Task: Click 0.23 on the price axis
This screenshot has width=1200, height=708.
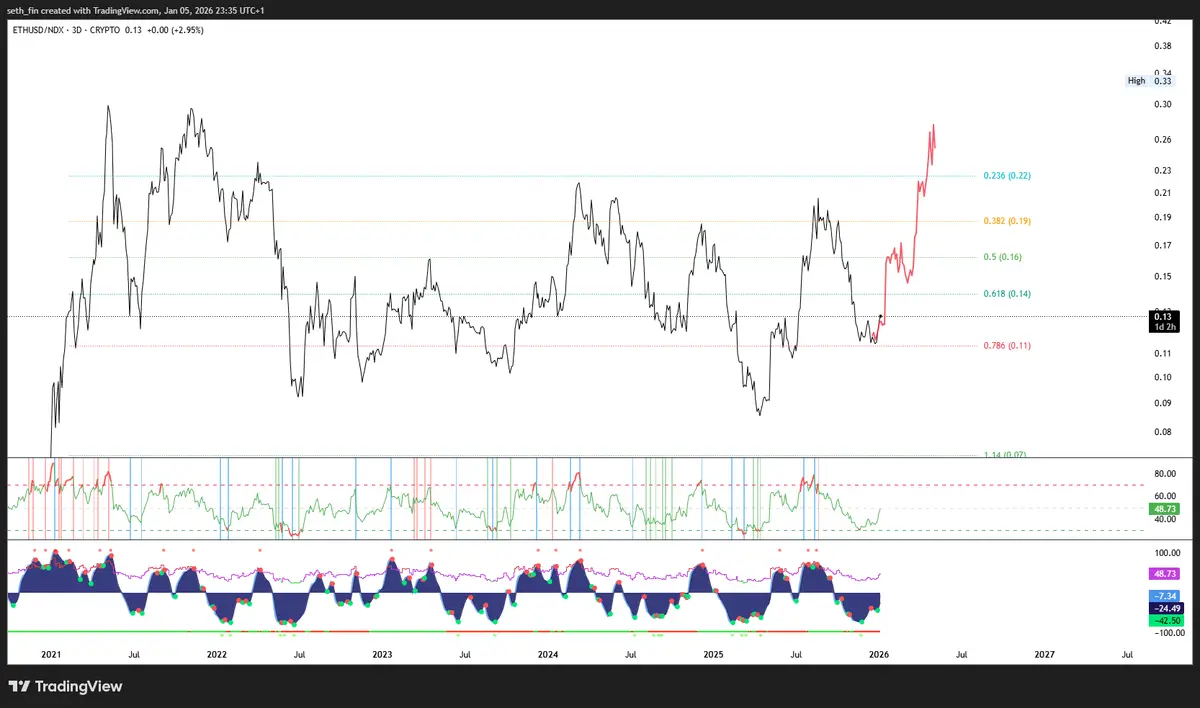Action: (1162, 170)
